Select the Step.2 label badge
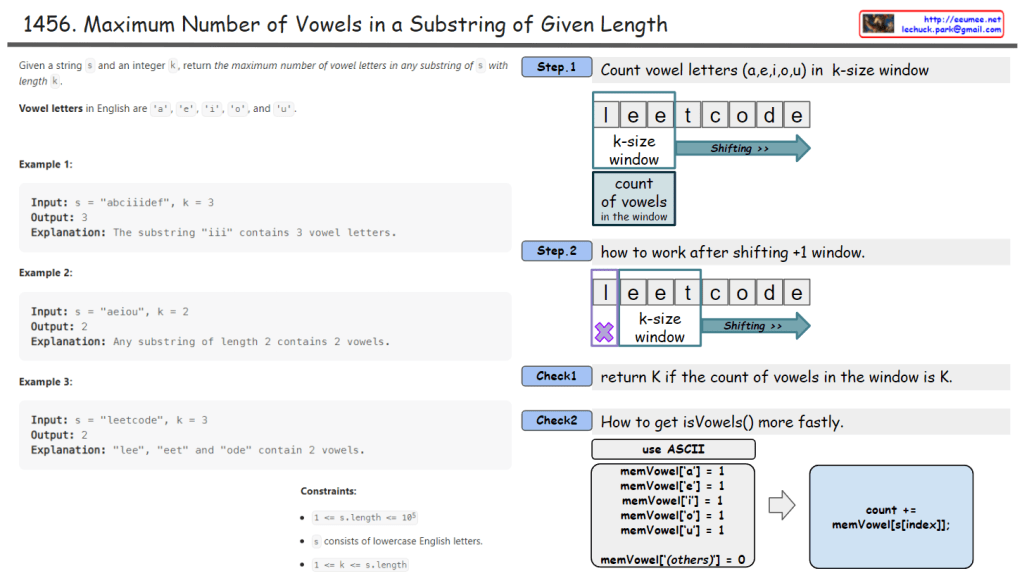Viewport: 1022px width, 583px height. [x=556, y=251]
